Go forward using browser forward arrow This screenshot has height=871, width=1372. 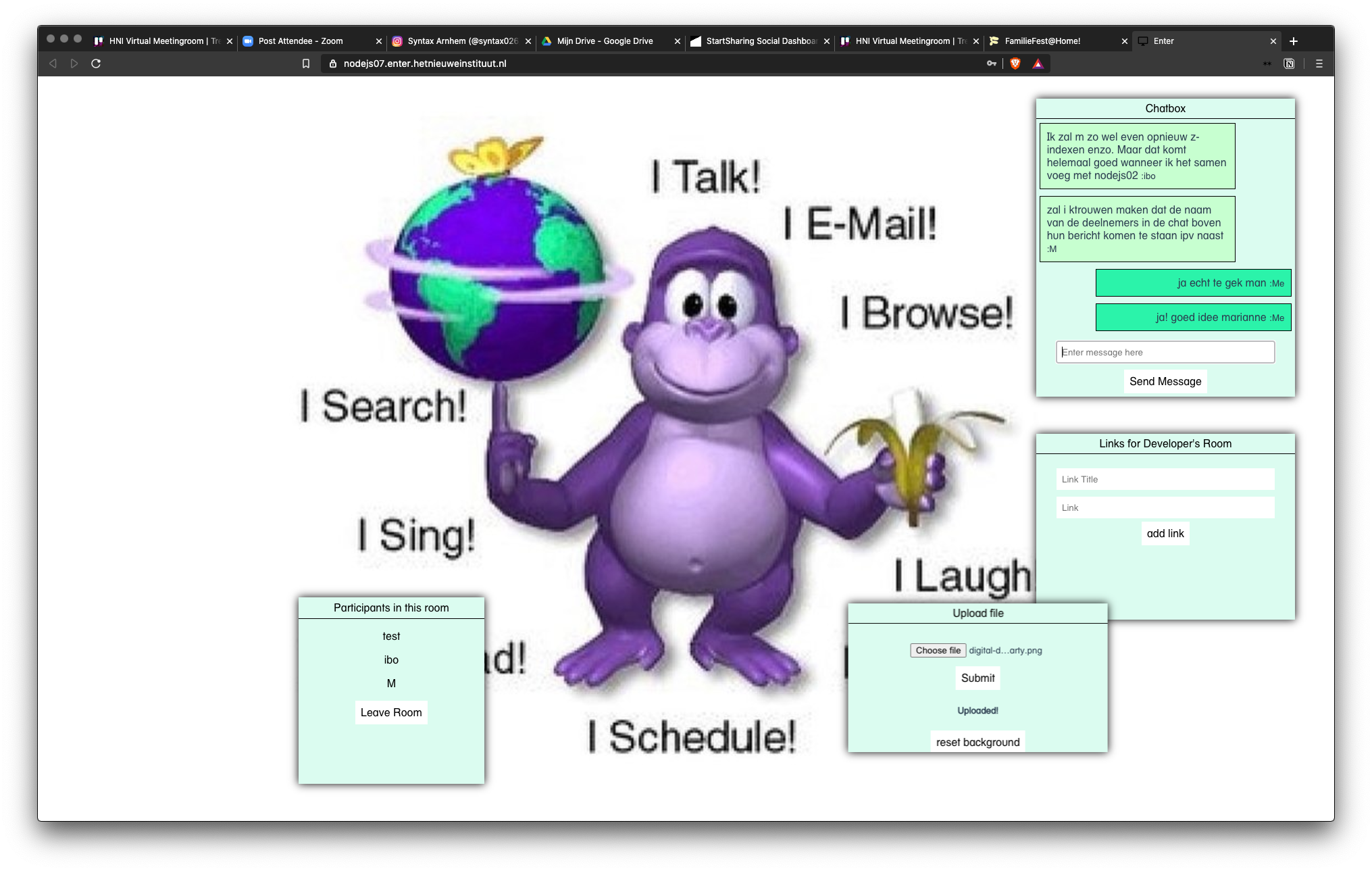[74, 64]
